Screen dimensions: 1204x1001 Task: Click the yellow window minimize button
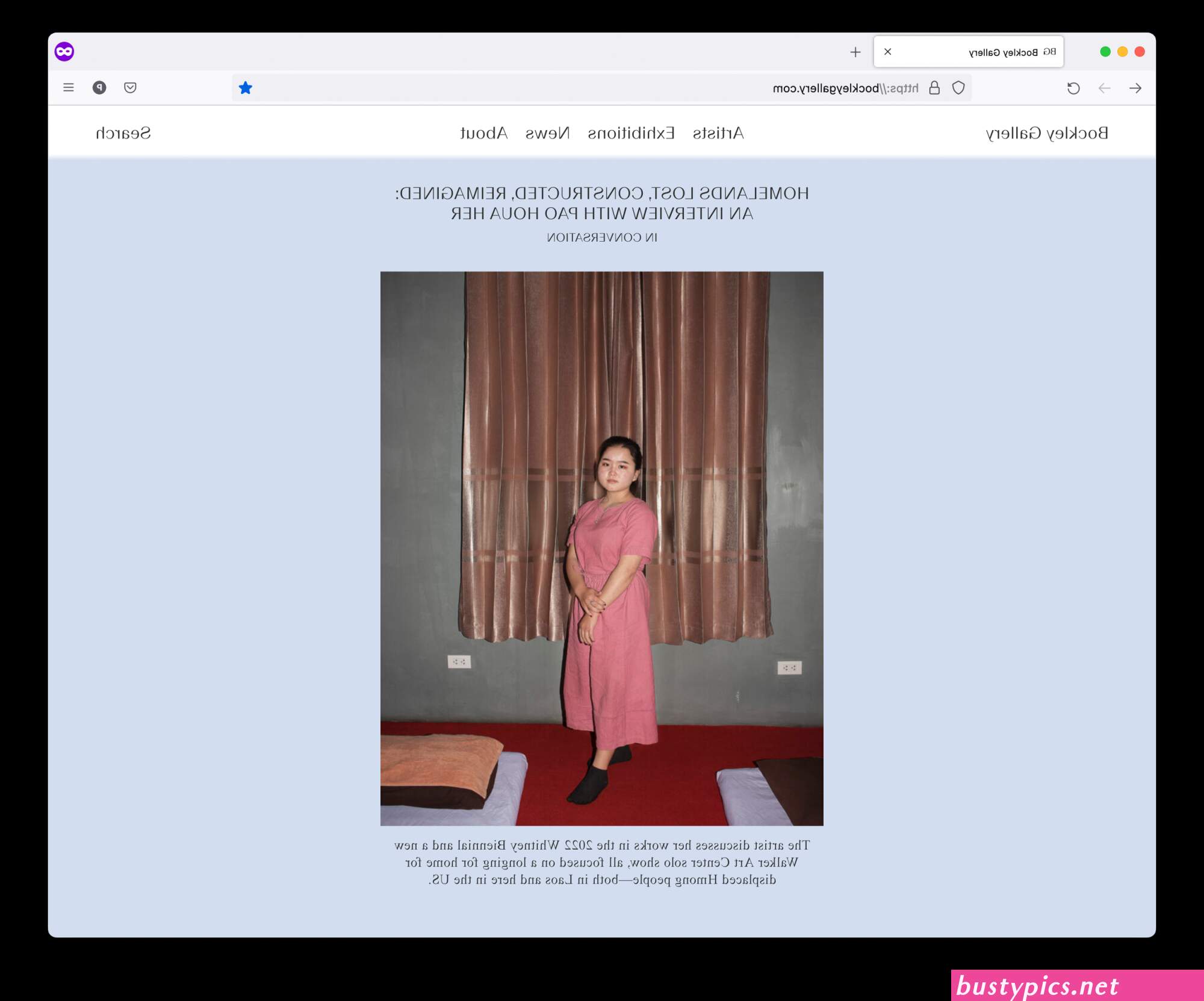click(x=1122, y=52)
